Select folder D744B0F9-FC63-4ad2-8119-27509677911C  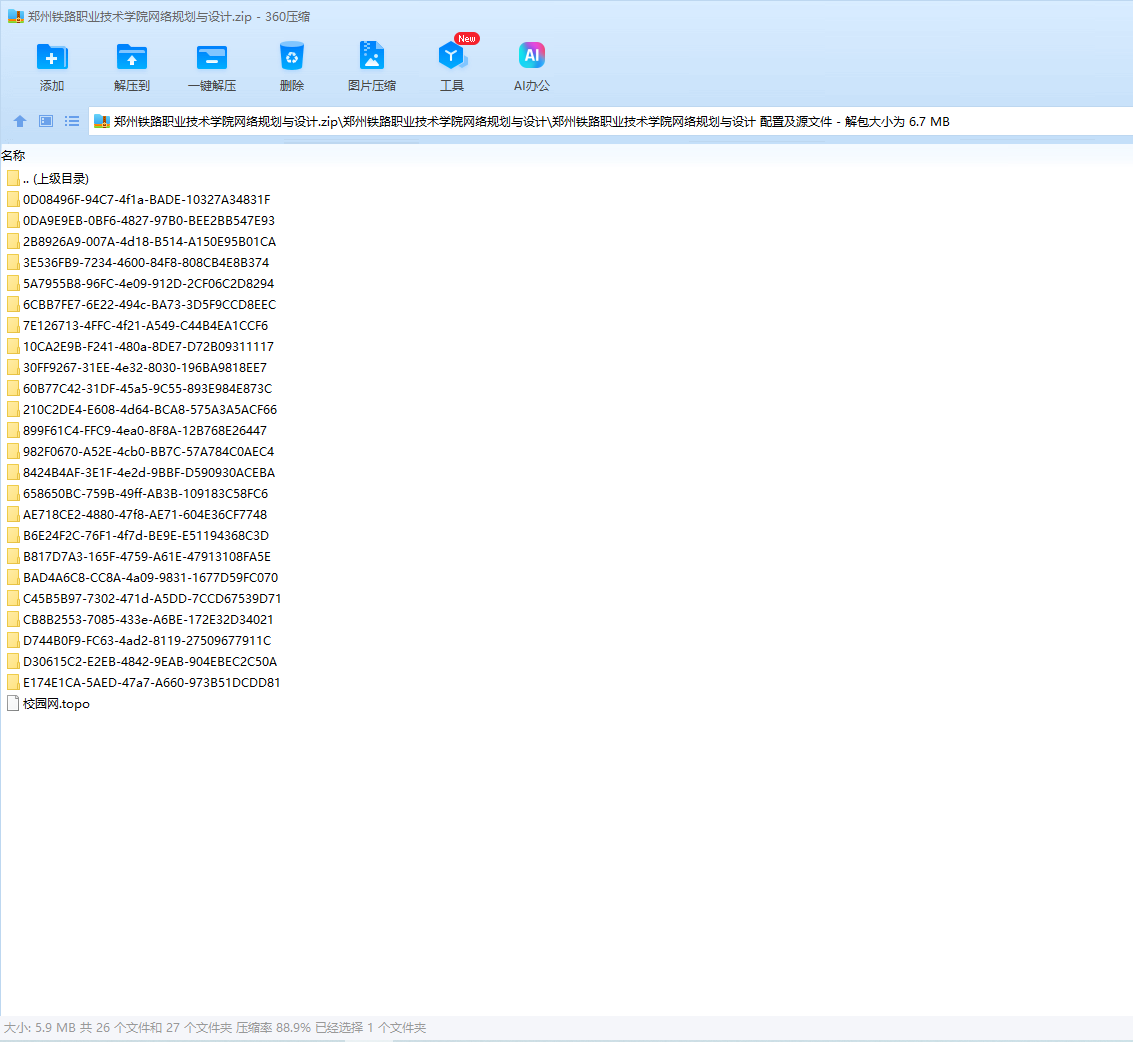139,640
